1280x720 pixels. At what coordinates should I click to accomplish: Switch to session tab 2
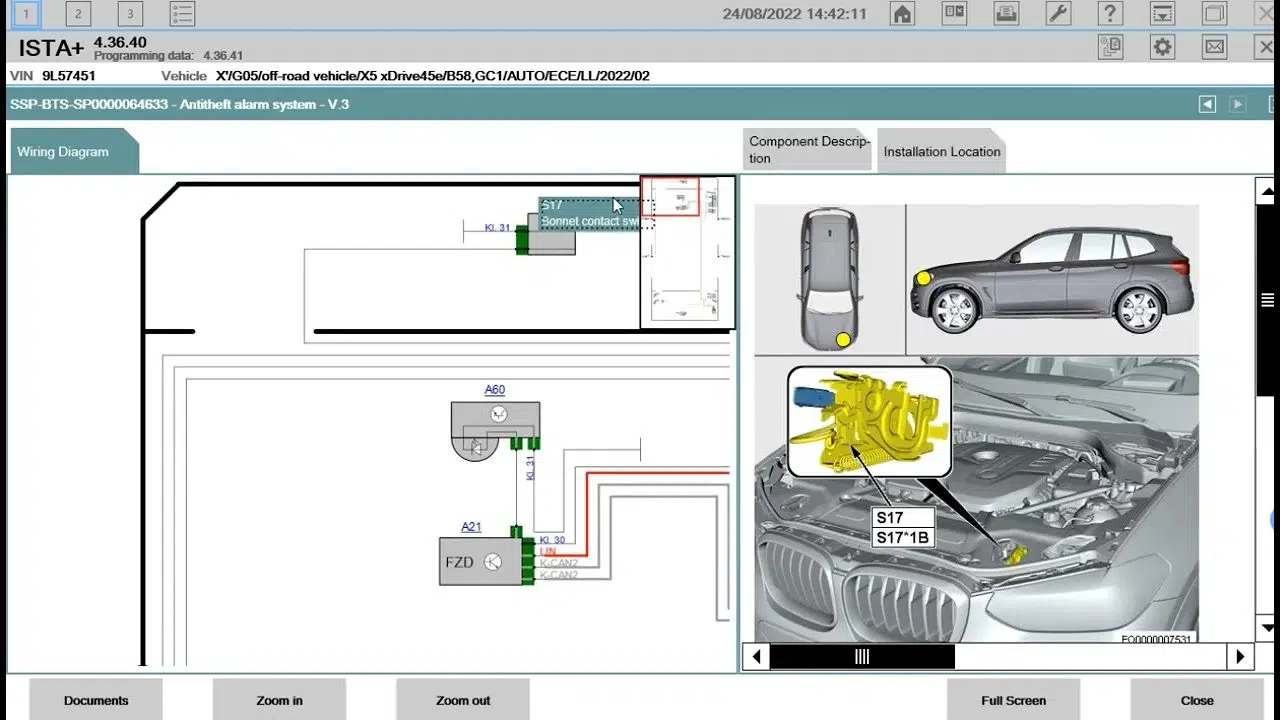click(78, 14)
